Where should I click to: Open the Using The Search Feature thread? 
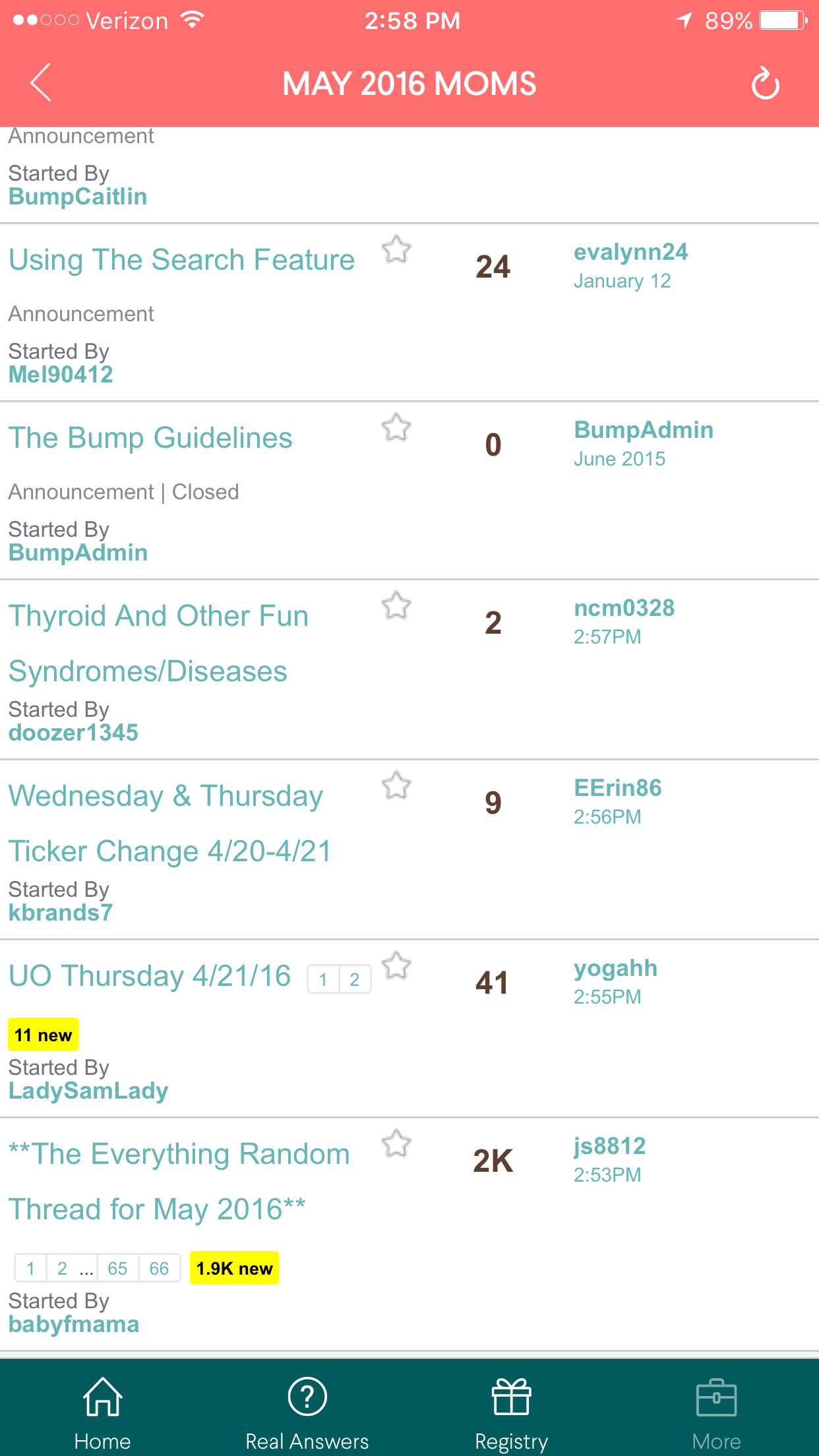click(182, 260)
